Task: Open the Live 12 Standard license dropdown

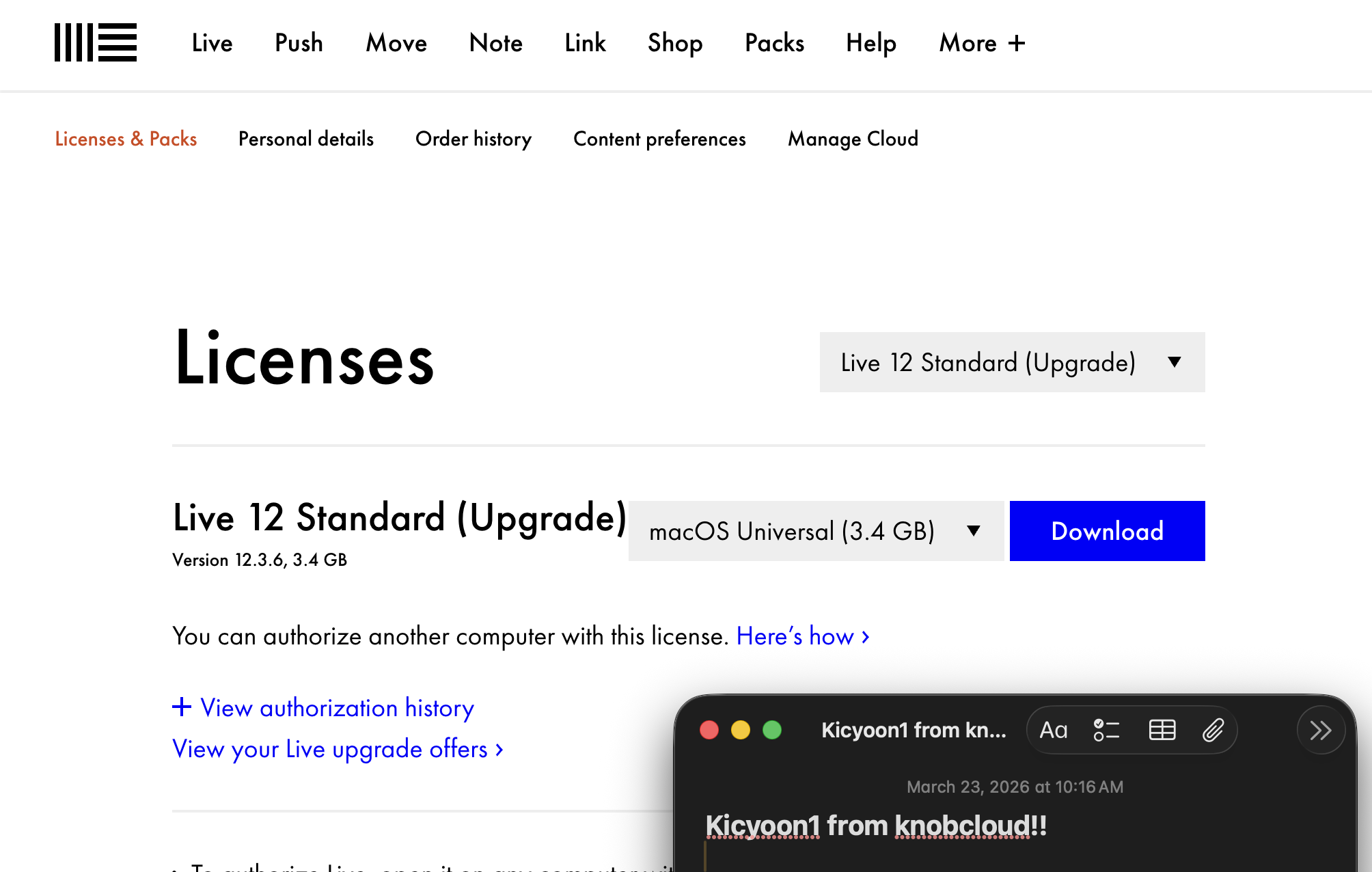Action: [1012, 362]
